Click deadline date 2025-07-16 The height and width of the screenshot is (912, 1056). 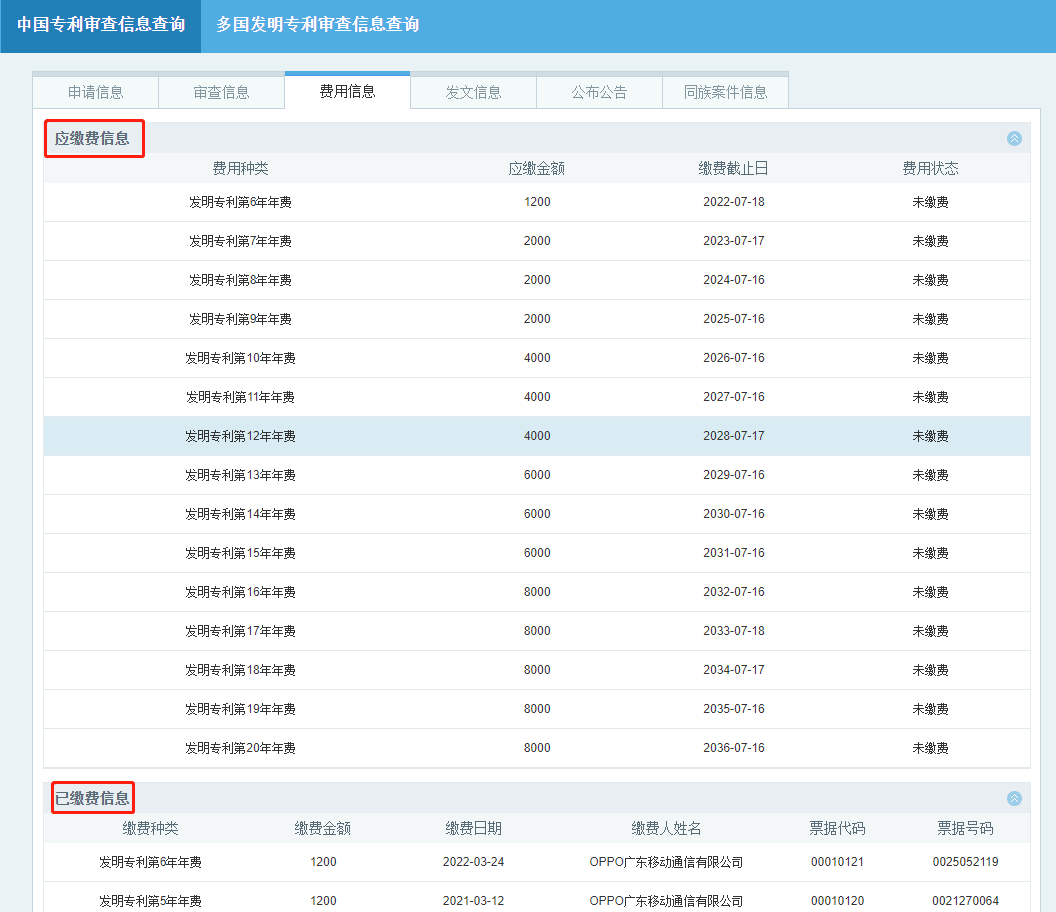point(734,319)
